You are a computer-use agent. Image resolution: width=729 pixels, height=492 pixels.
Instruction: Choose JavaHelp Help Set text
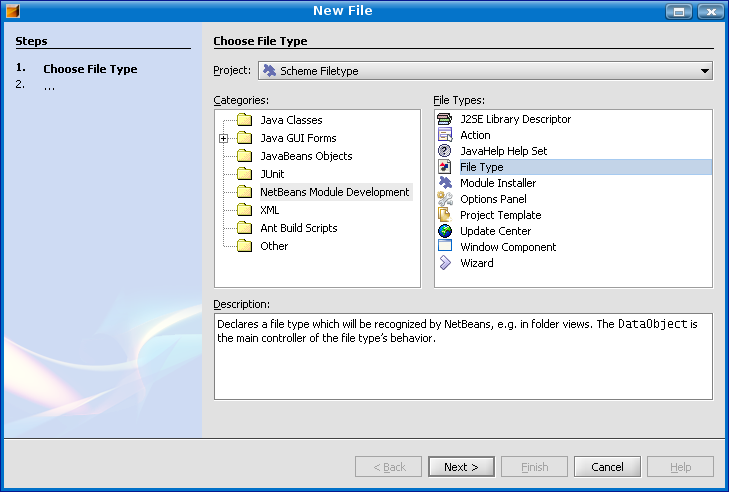[504, 151]
